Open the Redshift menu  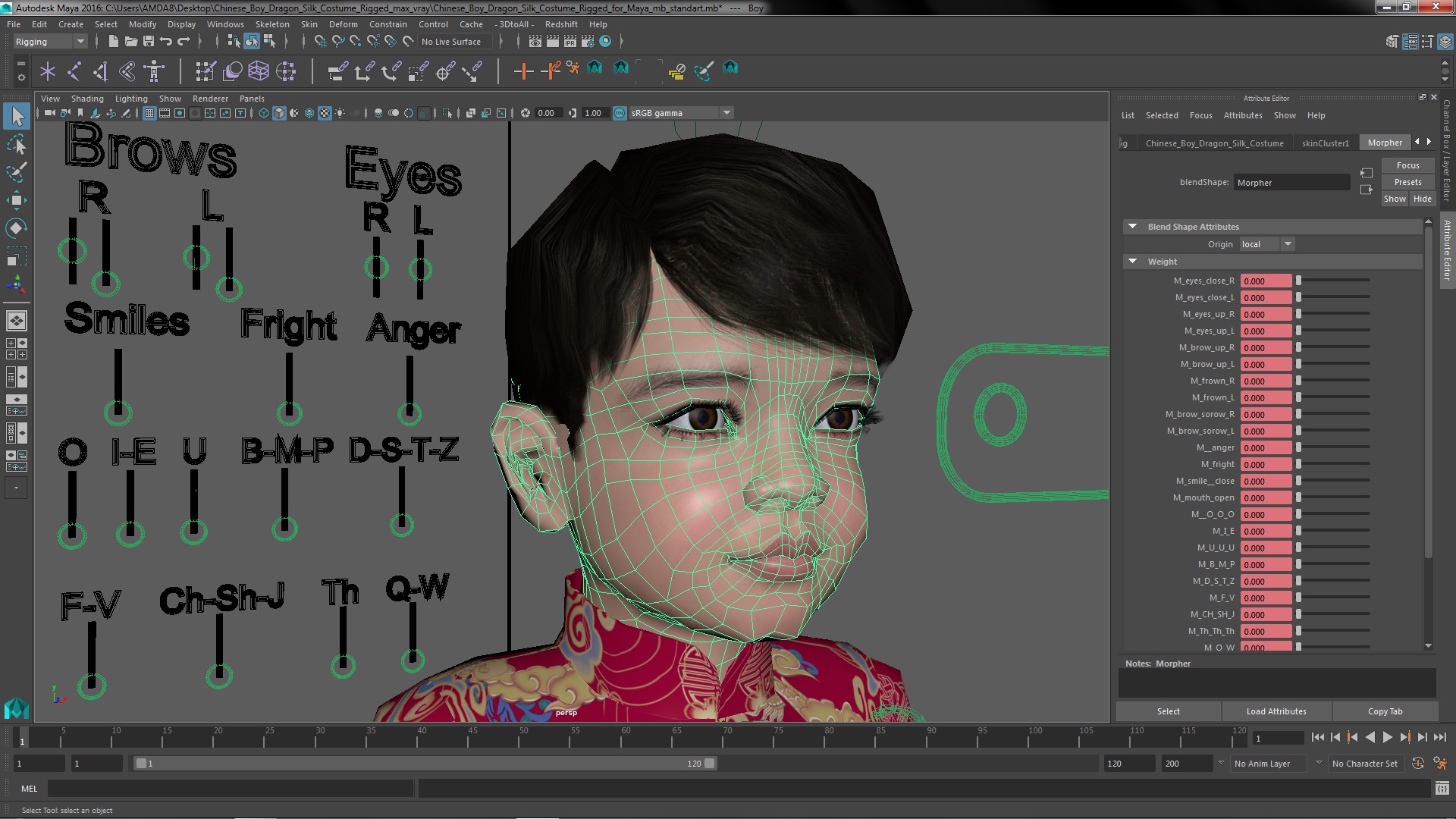tap(561, 24)
